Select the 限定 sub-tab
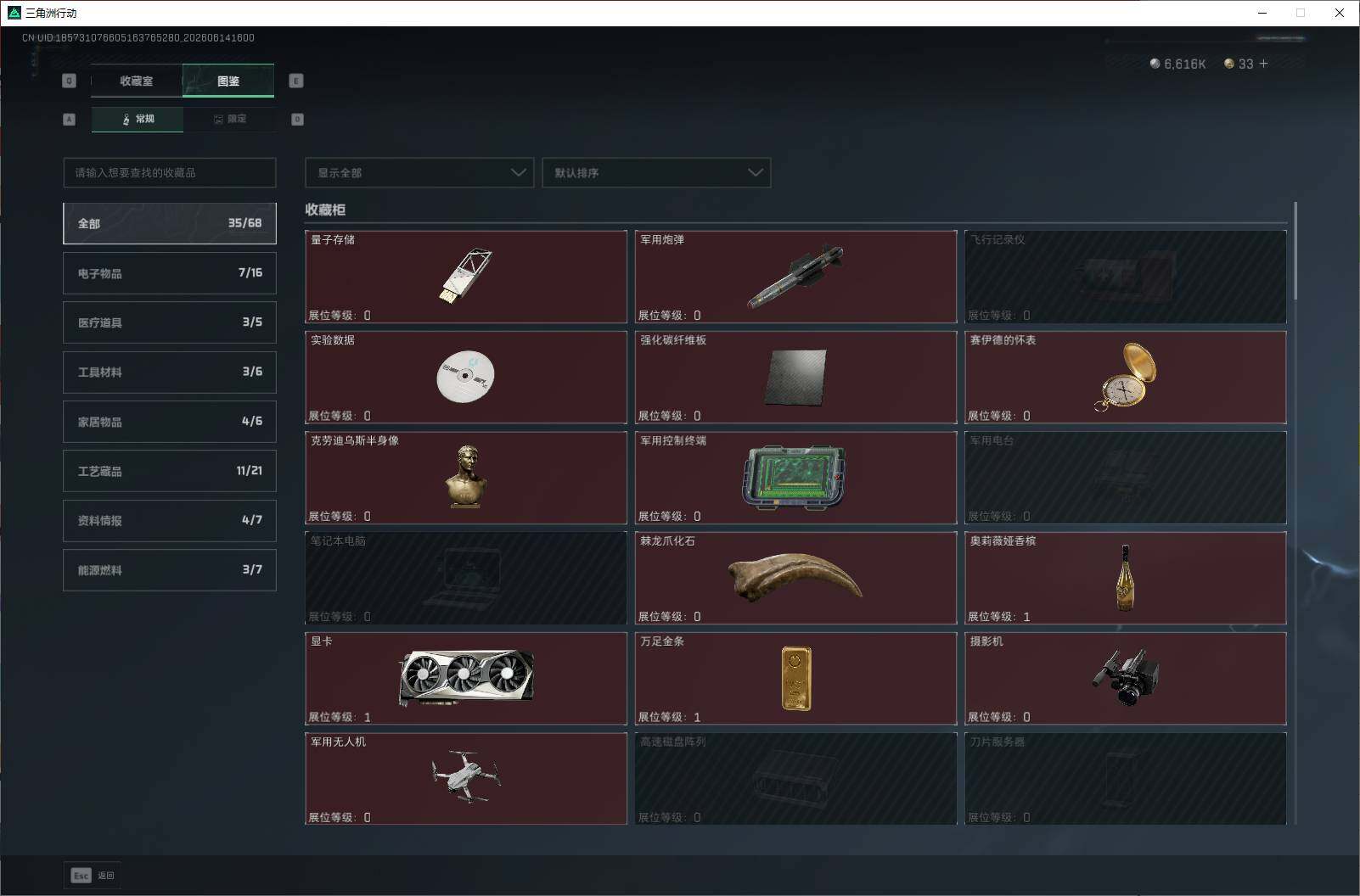Viewport: 1360px width, 896px height. [229, 119]
